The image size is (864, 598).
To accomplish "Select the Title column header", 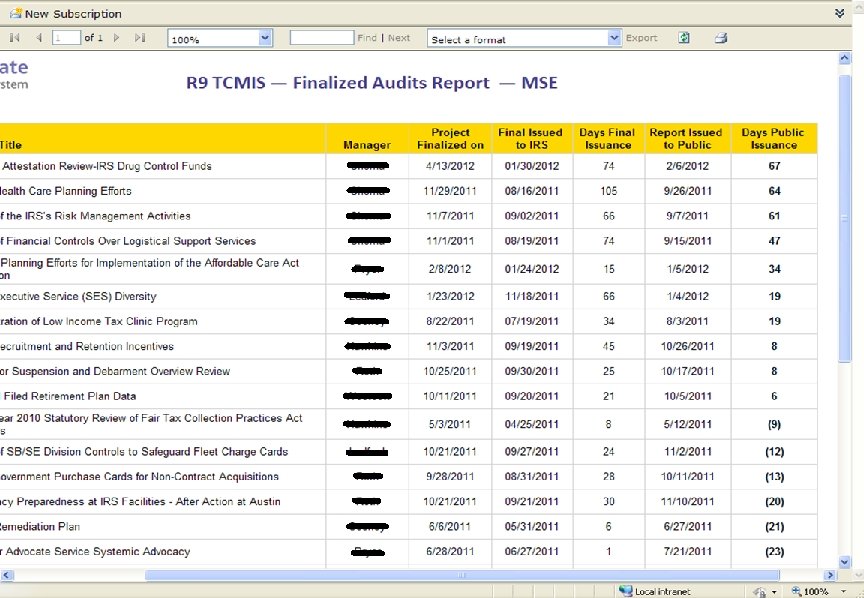I will (11, 145).
